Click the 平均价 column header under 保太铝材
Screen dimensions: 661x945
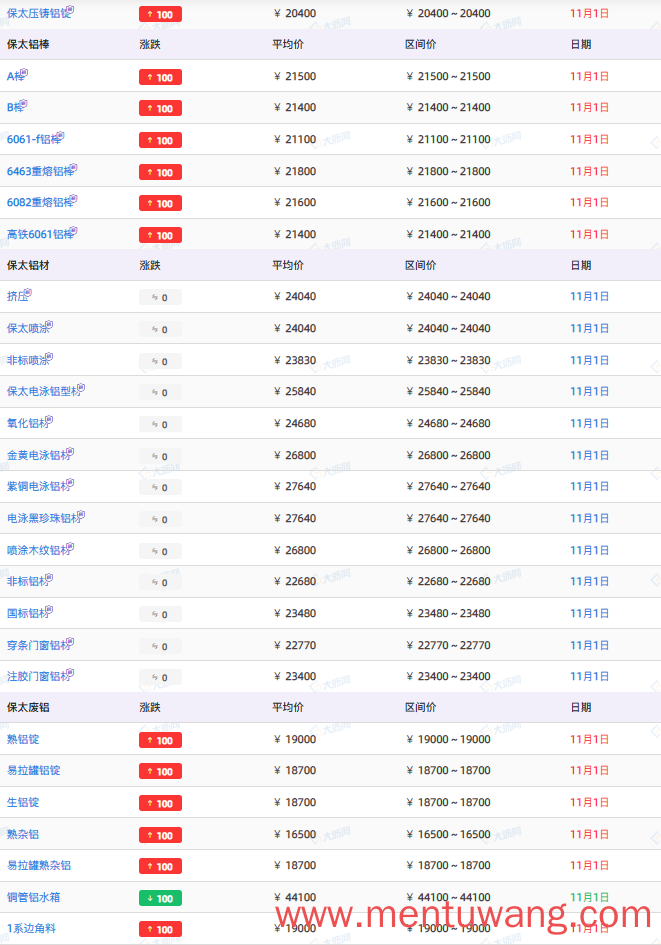[x=288, y=266]
